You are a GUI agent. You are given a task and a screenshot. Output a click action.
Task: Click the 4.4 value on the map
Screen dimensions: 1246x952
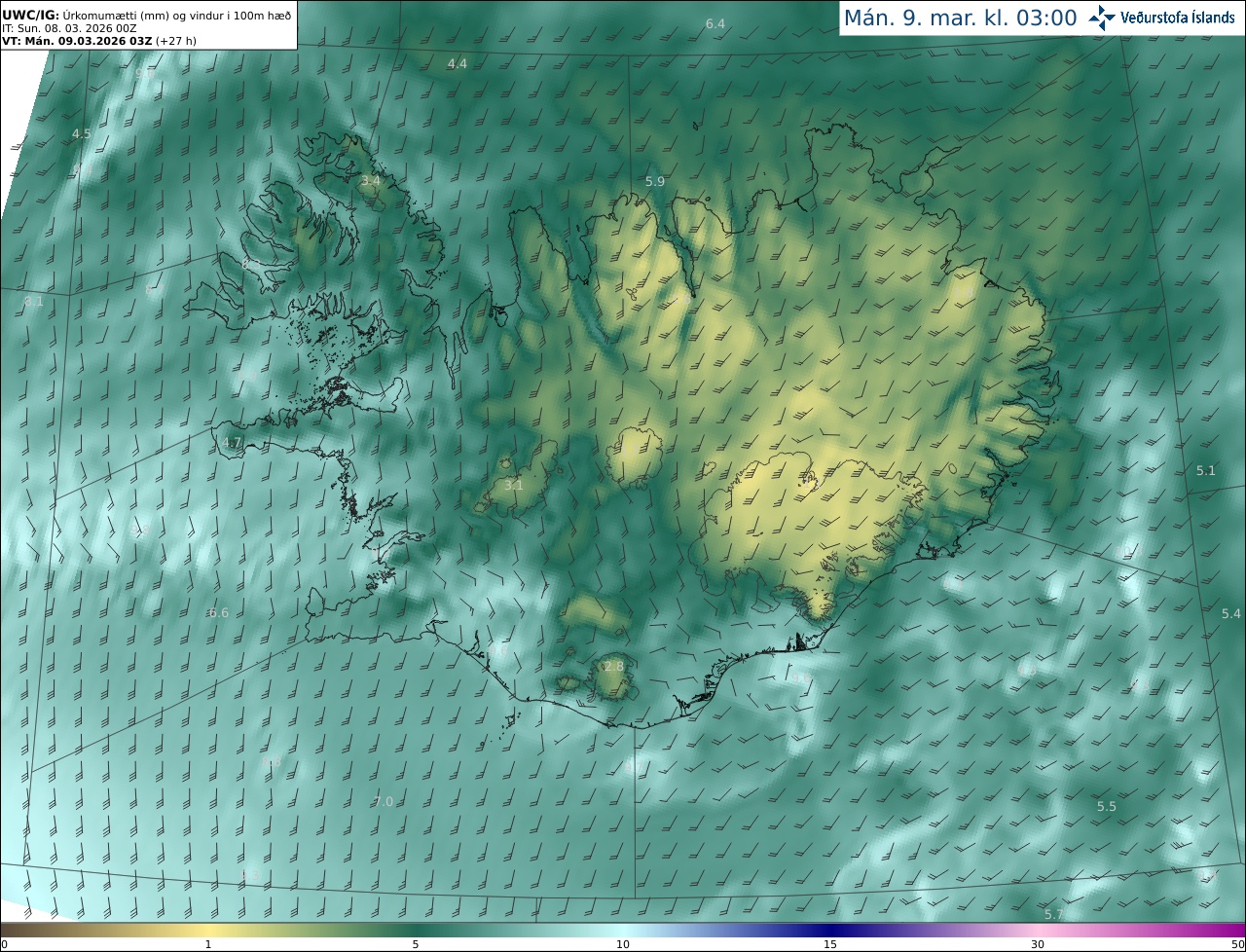[x=458, y=63]
